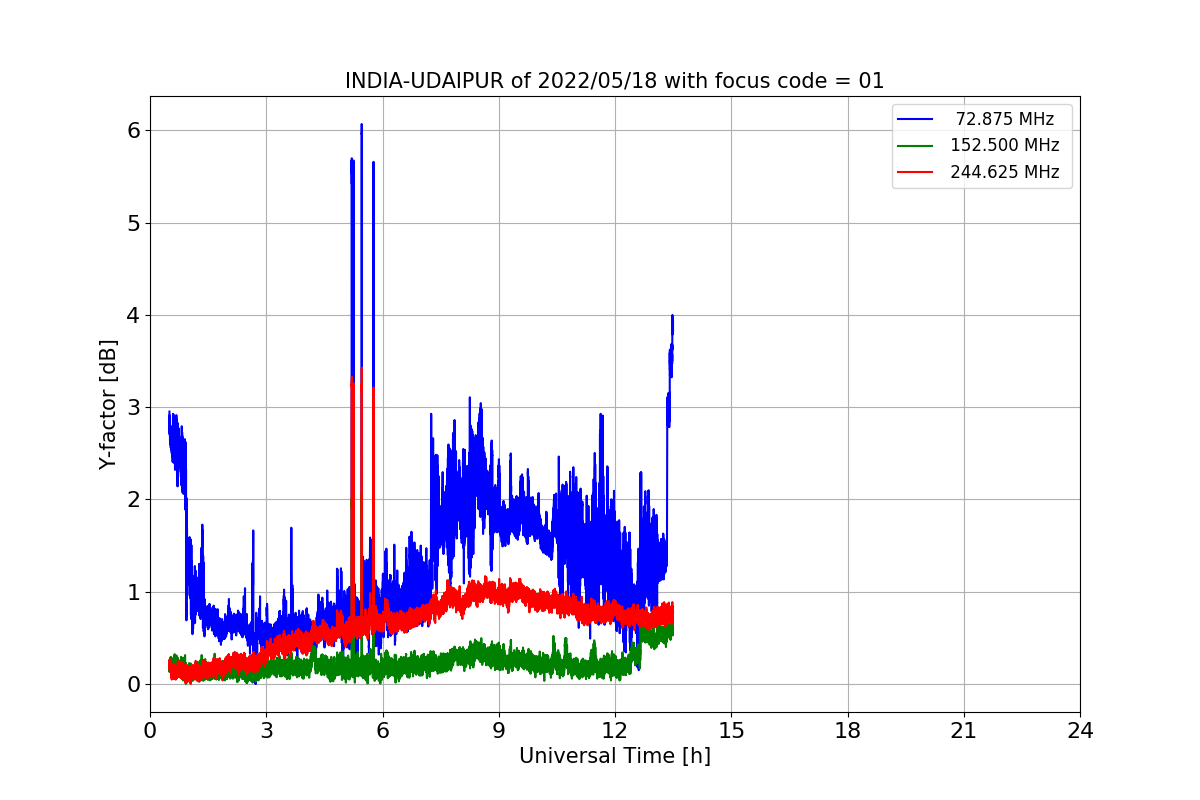Click x-axis tick label 0
1200x800 pixels.
click(150, 731)
